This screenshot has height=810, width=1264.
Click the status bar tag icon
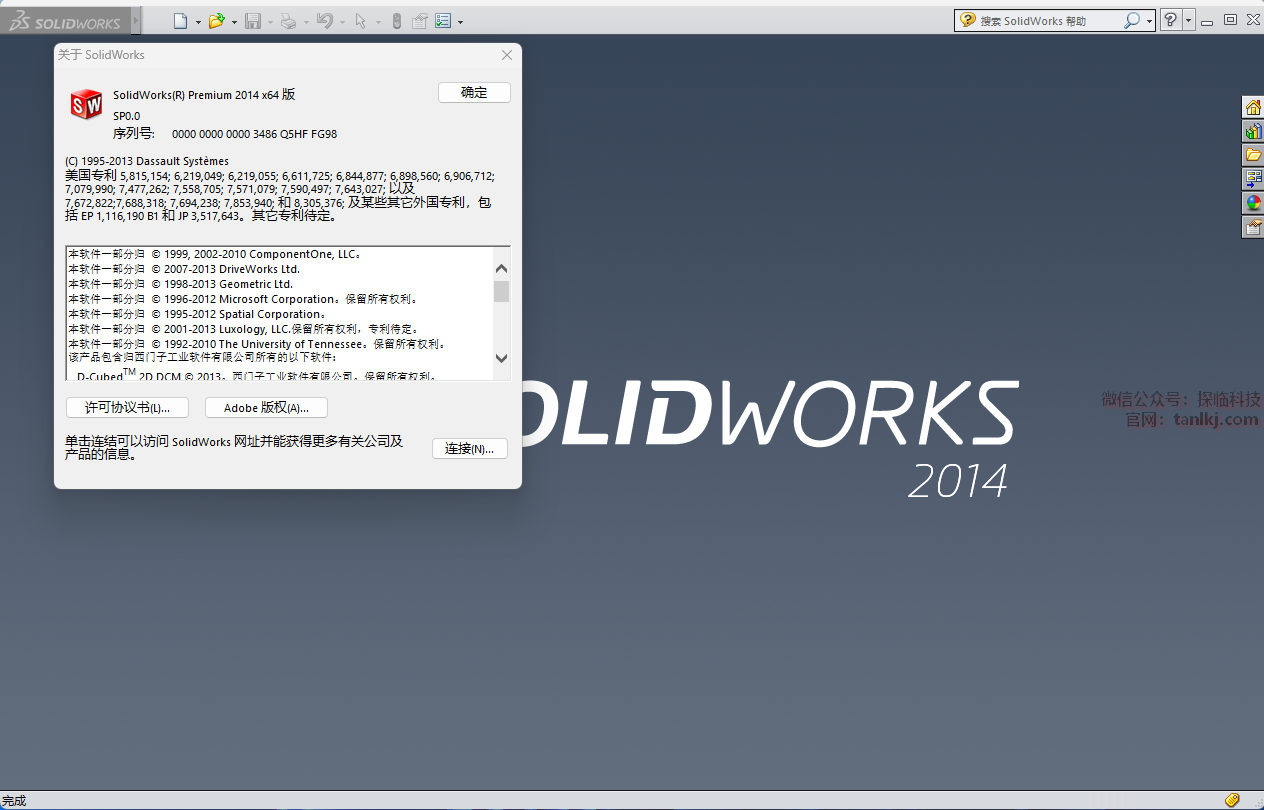tap(1232, 800)
